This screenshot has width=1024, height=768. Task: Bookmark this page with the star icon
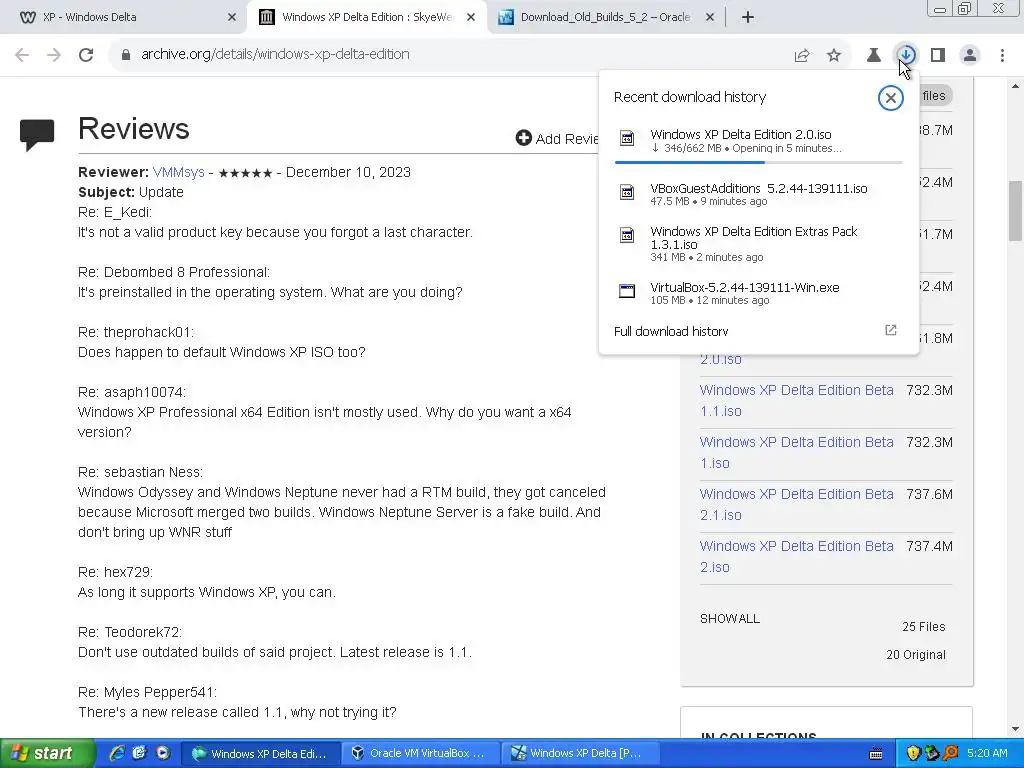coord(834,56)
